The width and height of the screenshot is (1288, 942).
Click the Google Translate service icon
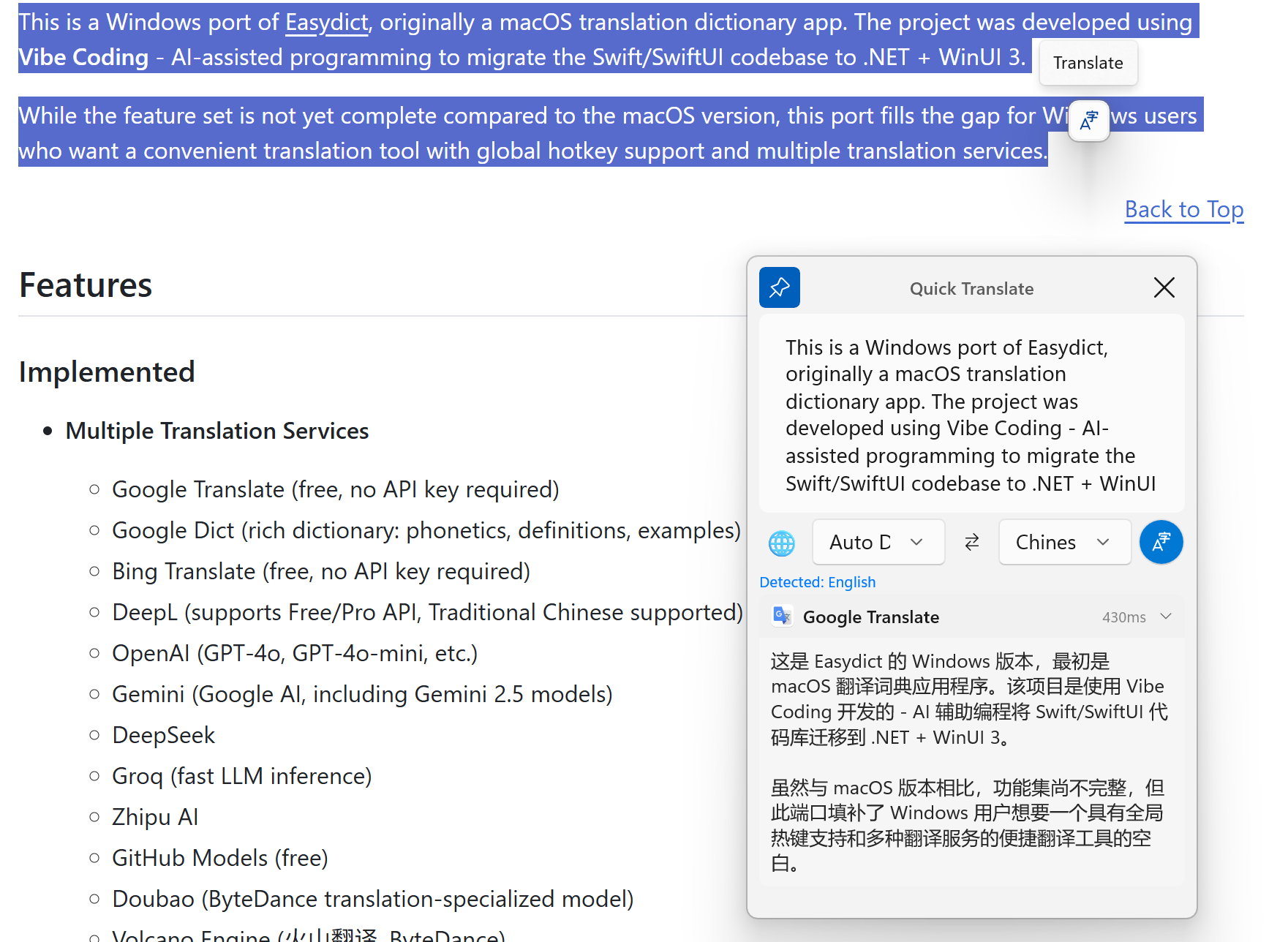point(782,616)
